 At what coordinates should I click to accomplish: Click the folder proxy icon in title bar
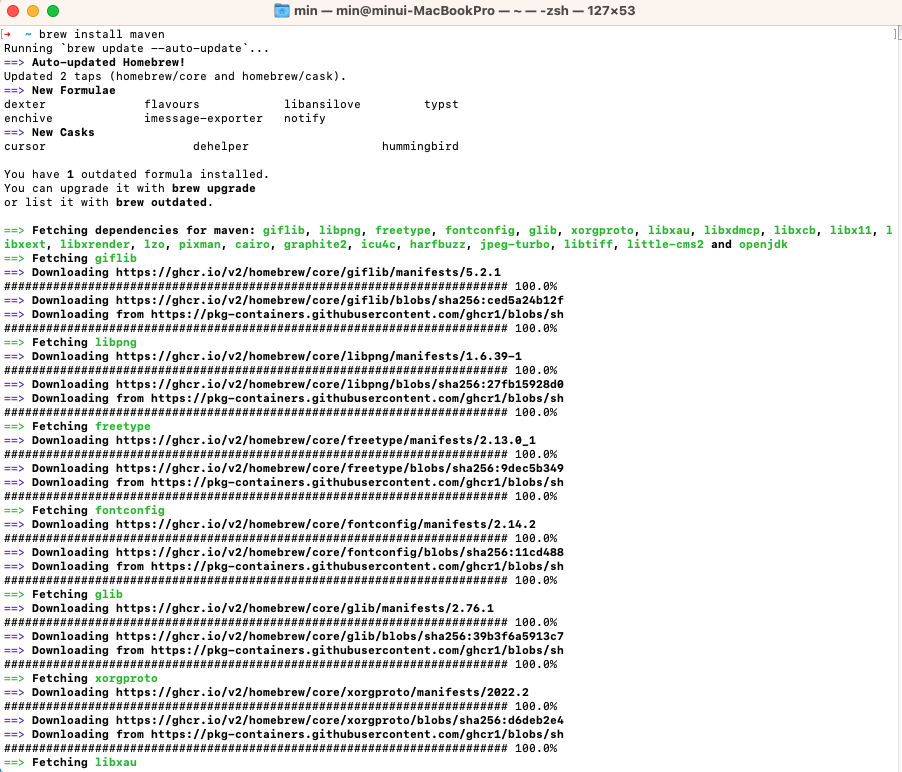(281, 10)
